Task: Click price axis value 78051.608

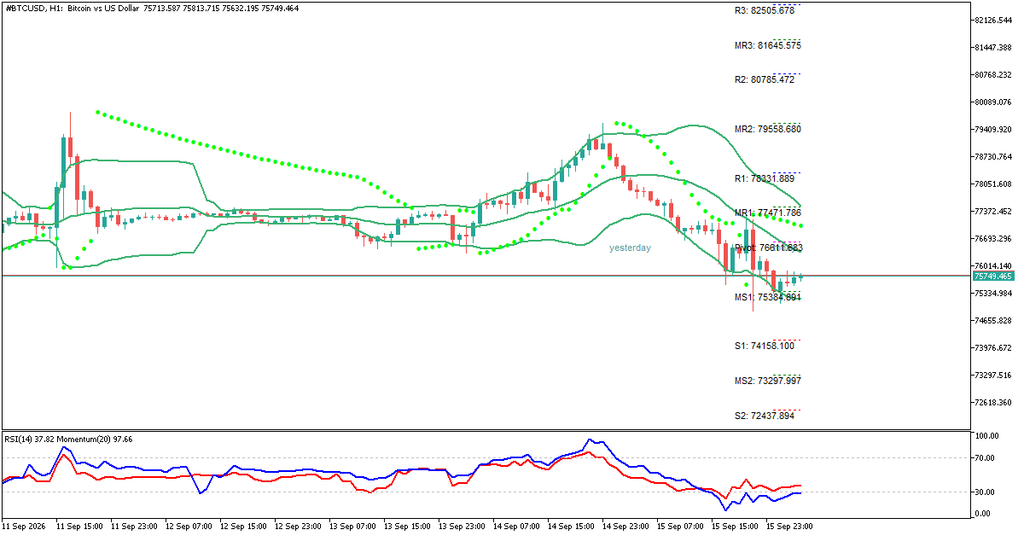Action: [x=993, y=184]
